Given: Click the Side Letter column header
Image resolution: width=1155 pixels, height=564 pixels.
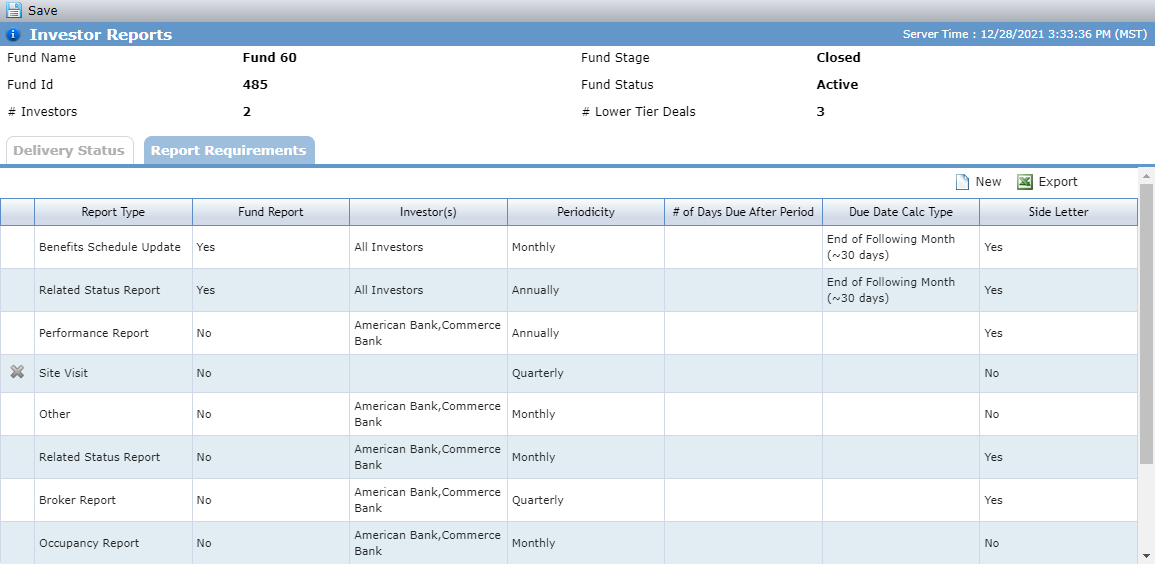Looking at the screenshot, I should point(1059,212).
